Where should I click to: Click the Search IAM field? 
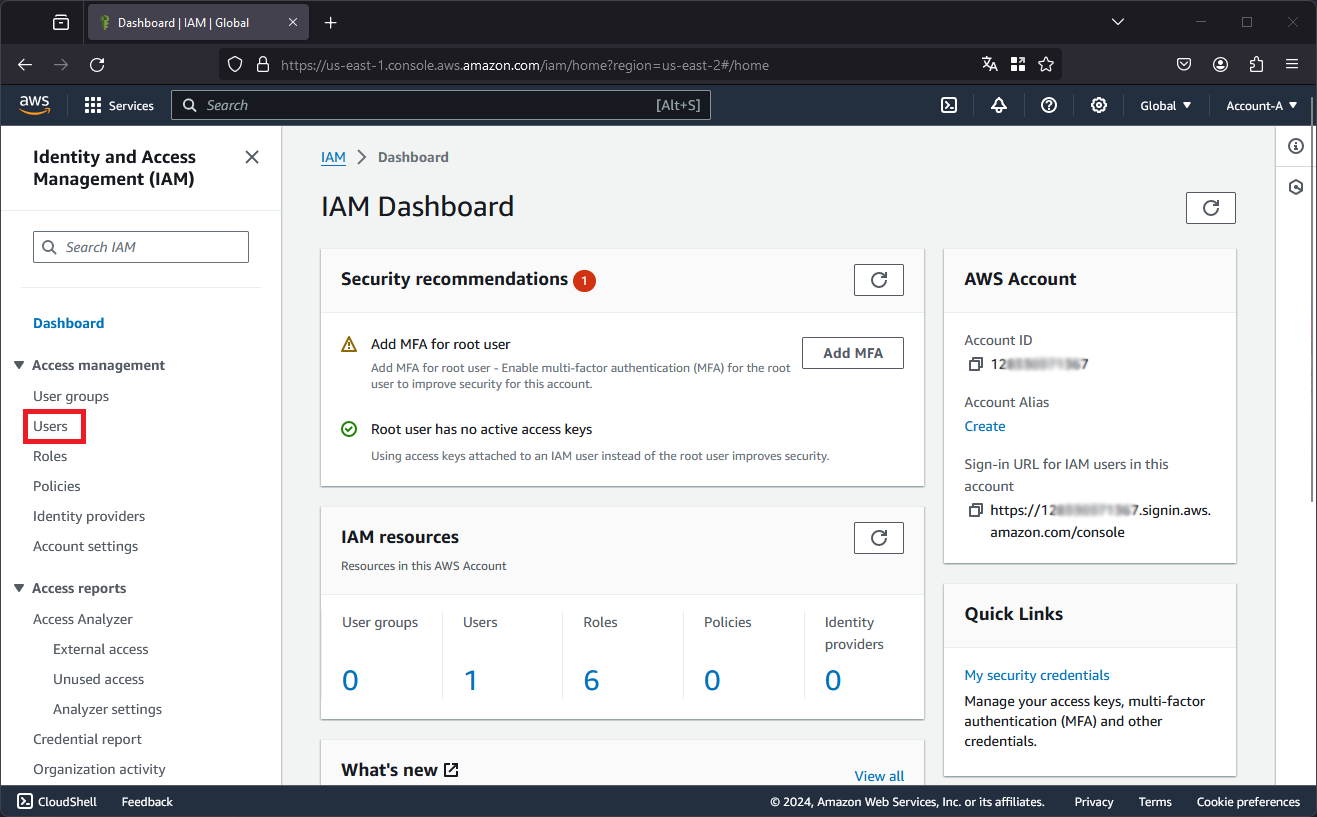click(x=141, y=247)
